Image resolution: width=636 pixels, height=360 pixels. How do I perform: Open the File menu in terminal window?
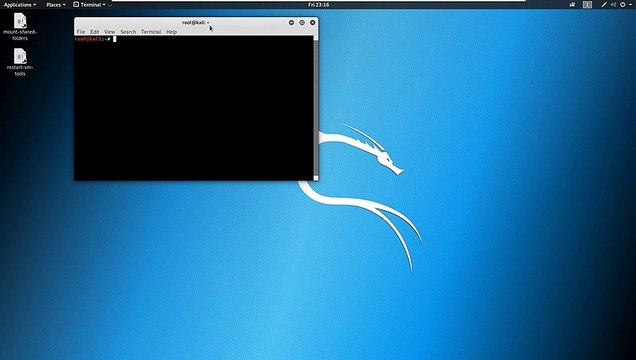(81, 32)
